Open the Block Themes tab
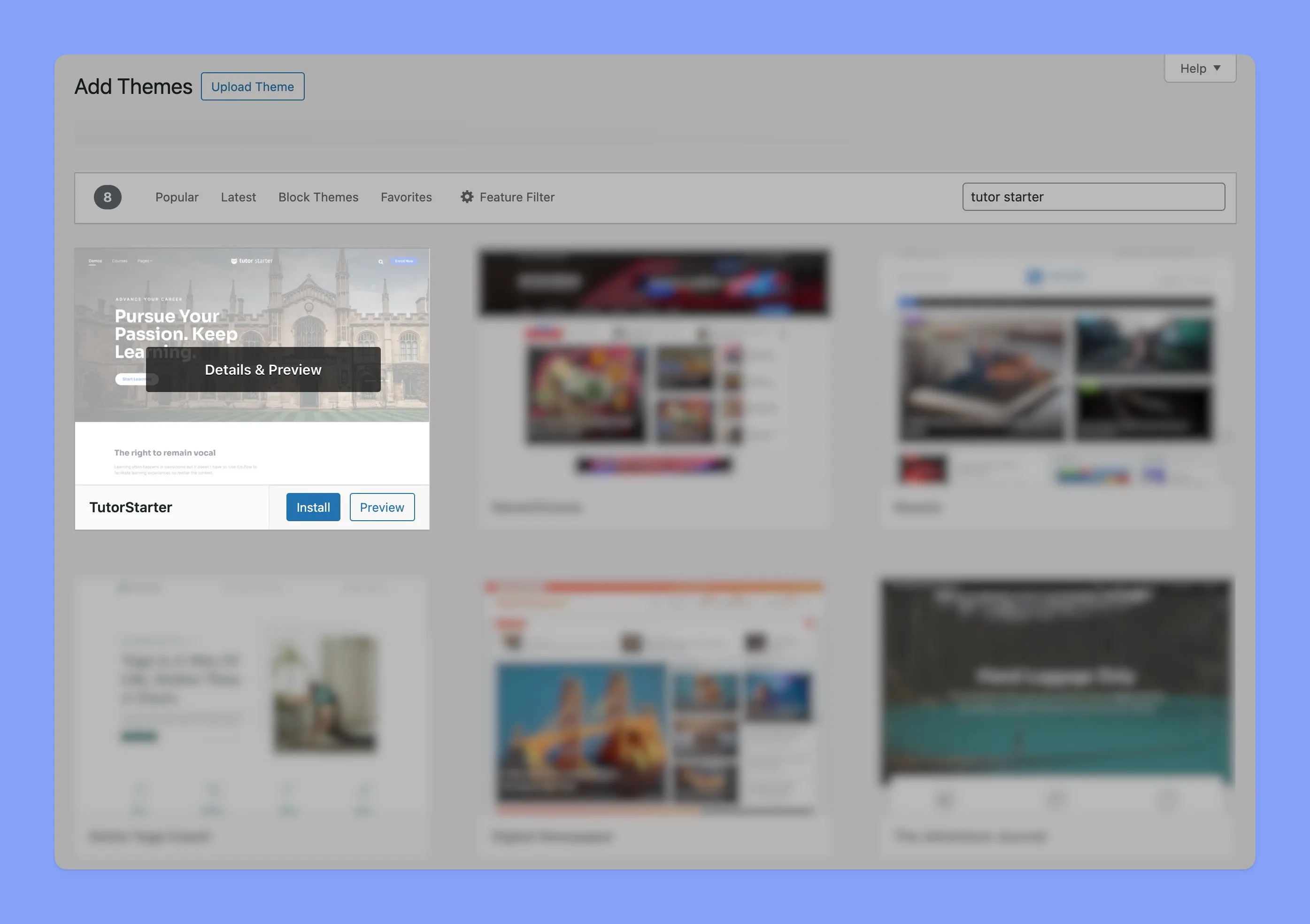 (318, 197)
